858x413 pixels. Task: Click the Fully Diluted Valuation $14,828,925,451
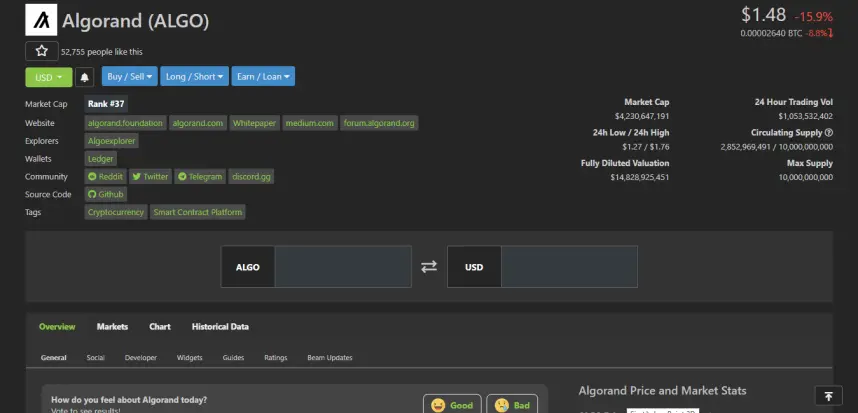tap(640, 177)
